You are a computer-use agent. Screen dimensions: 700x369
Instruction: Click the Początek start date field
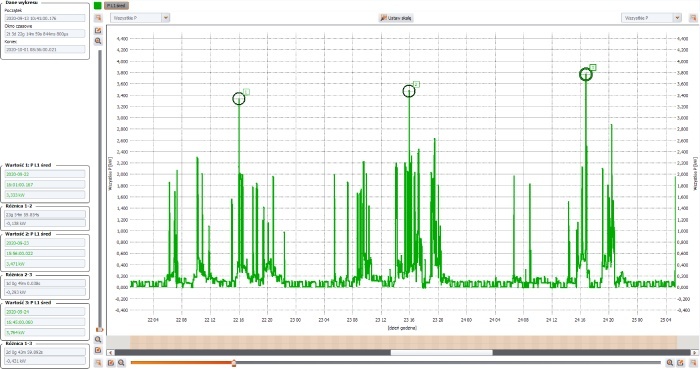[45, 18]
